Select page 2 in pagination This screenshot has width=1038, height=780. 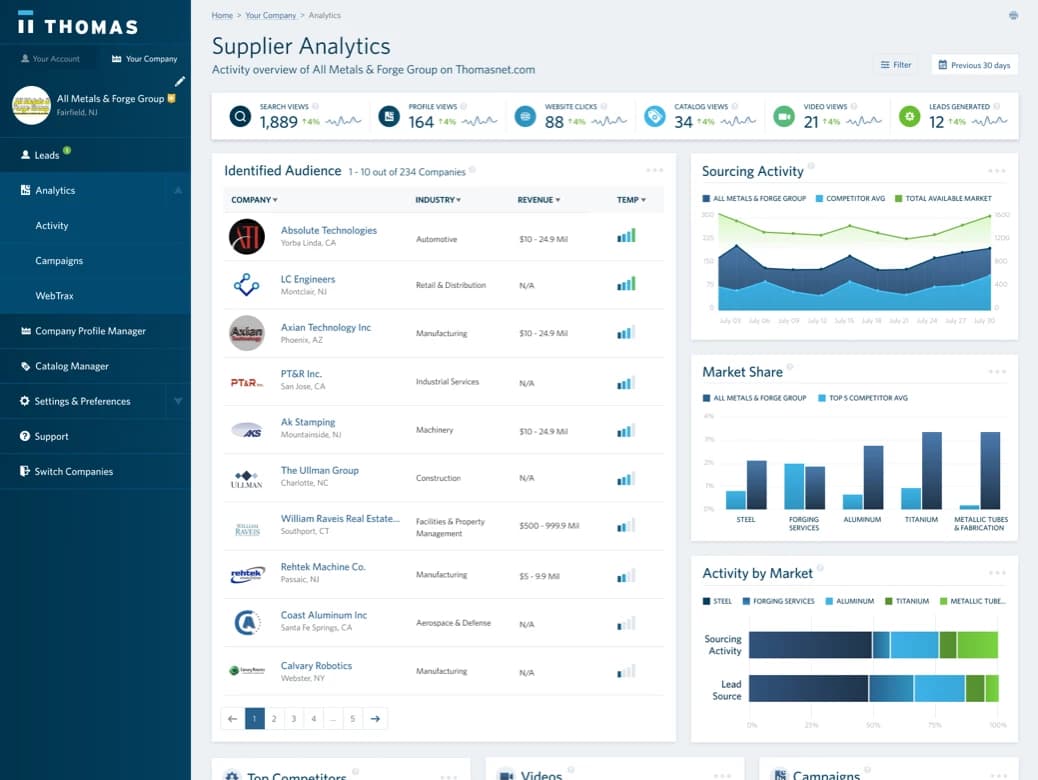[274, 718]
